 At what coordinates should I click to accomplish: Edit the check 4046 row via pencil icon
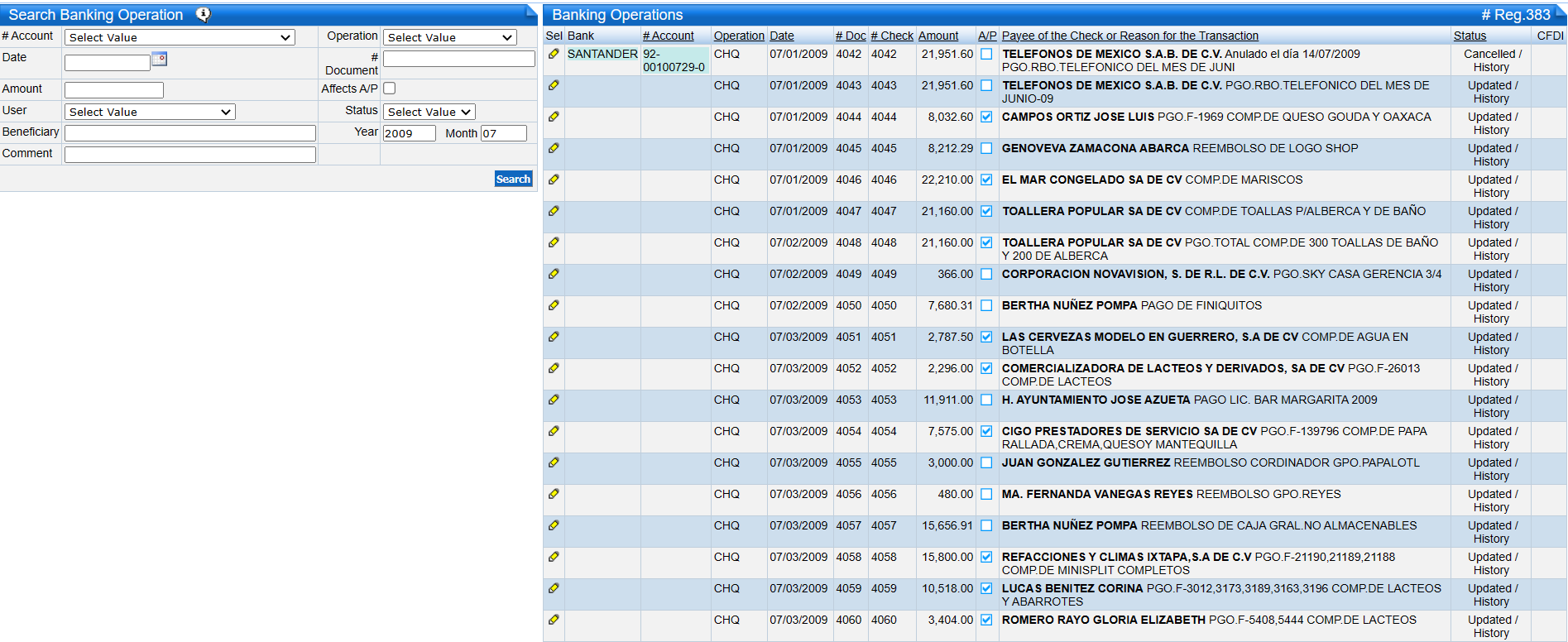(x=554, y=180)
